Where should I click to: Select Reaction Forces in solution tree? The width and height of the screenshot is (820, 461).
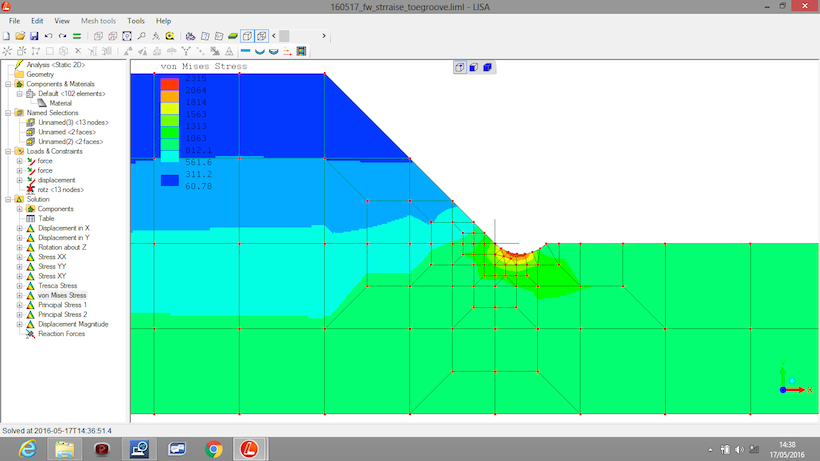pyautogui.click(x=61, y=334)
